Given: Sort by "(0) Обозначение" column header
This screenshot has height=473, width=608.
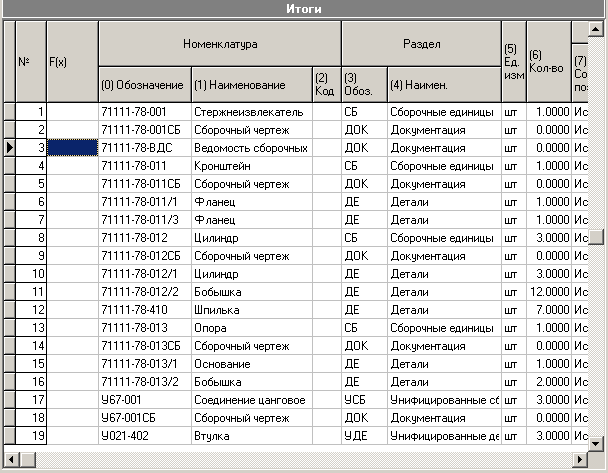Looking at the screenshot, I should pyautogui.click(x=142, y=84).
